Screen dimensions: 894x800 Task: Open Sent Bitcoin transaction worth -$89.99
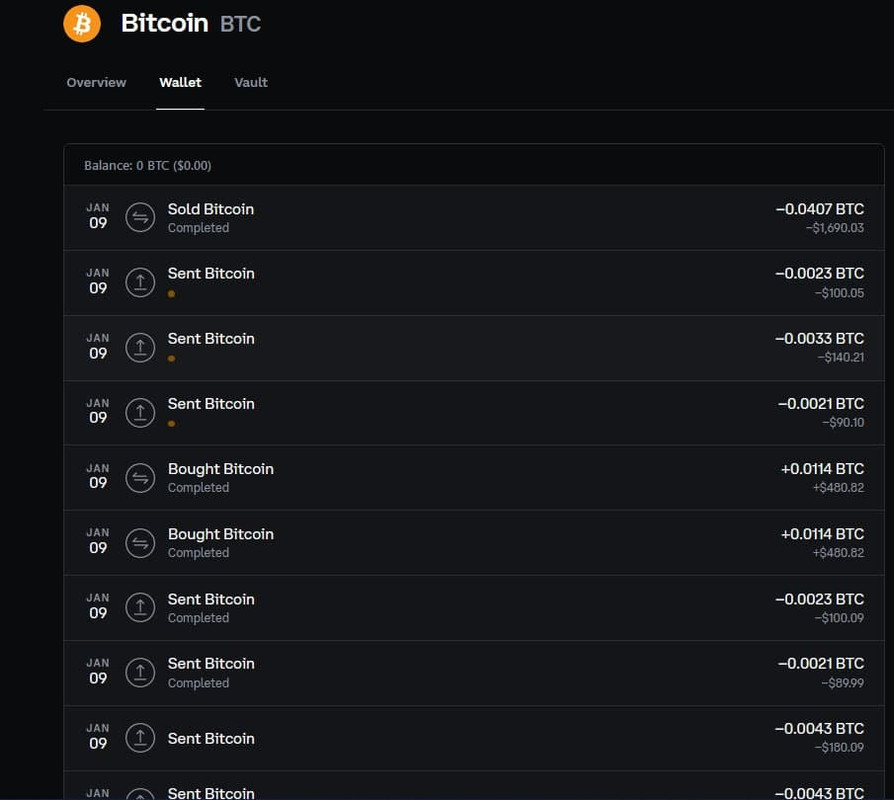(474, 673)
